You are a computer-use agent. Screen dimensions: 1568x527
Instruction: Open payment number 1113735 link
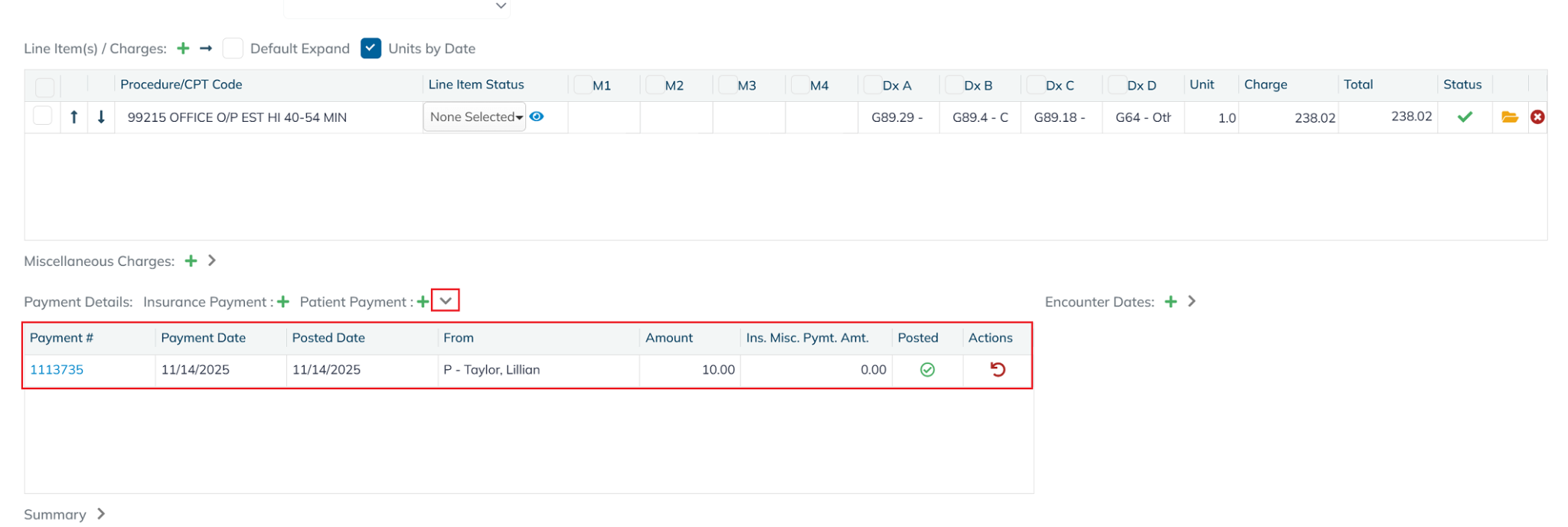click(57, 370)
